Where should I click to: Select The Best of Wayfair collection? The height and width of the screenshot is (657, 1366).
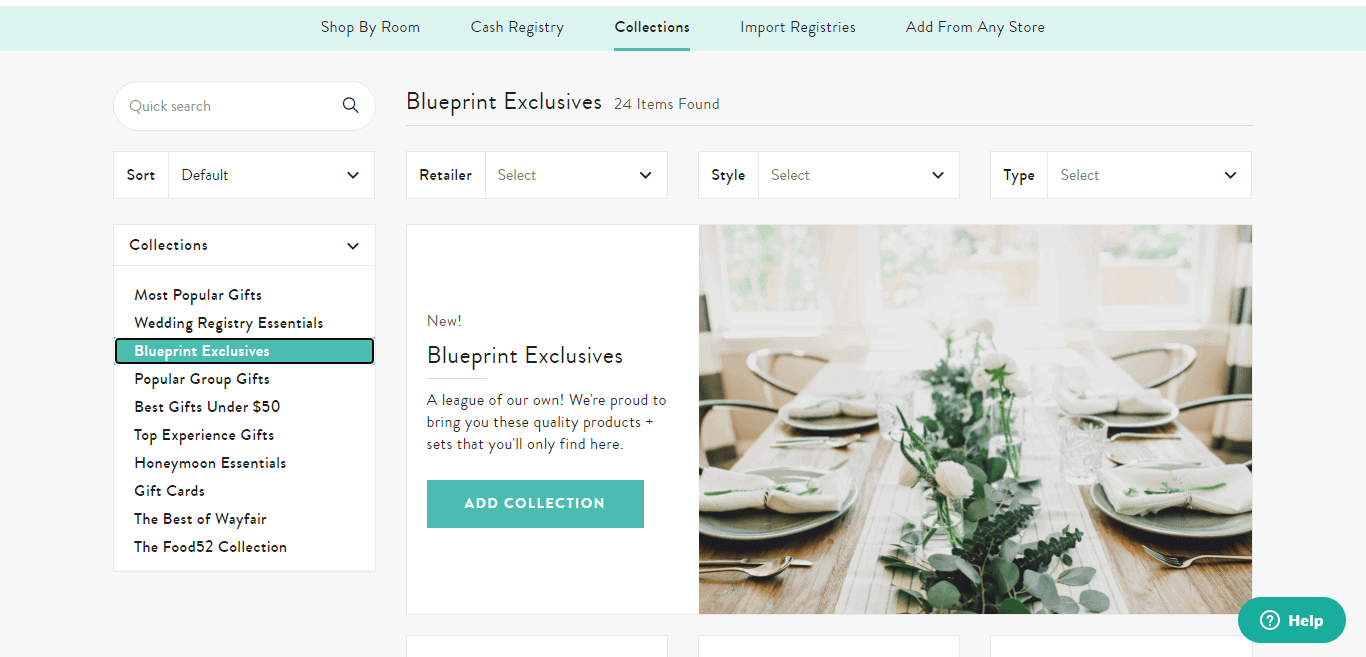click(x=200, y=519)
